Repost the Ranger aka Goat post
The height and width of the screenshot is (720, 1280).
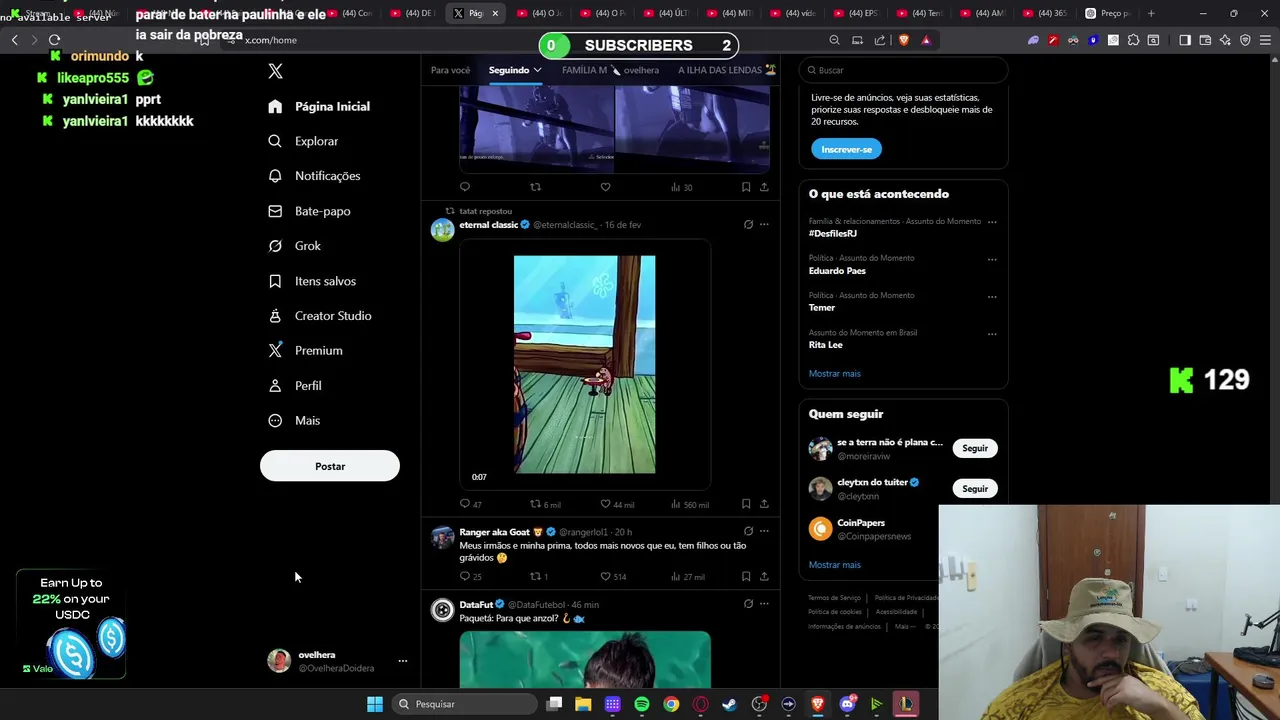[x=535, y=576]
